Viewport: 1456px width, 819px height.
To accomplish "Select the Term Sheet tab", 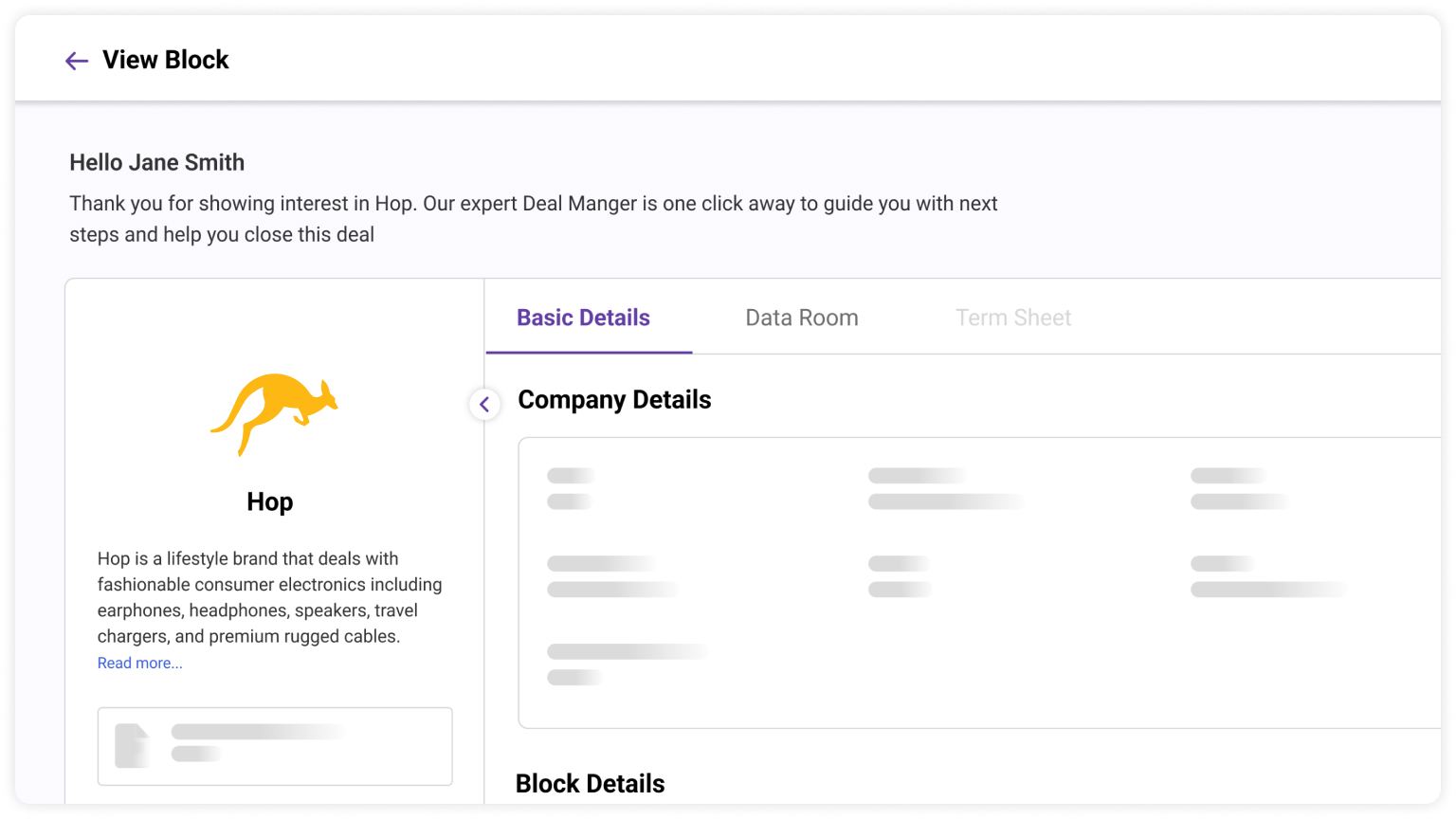I will coord(1012,318).
